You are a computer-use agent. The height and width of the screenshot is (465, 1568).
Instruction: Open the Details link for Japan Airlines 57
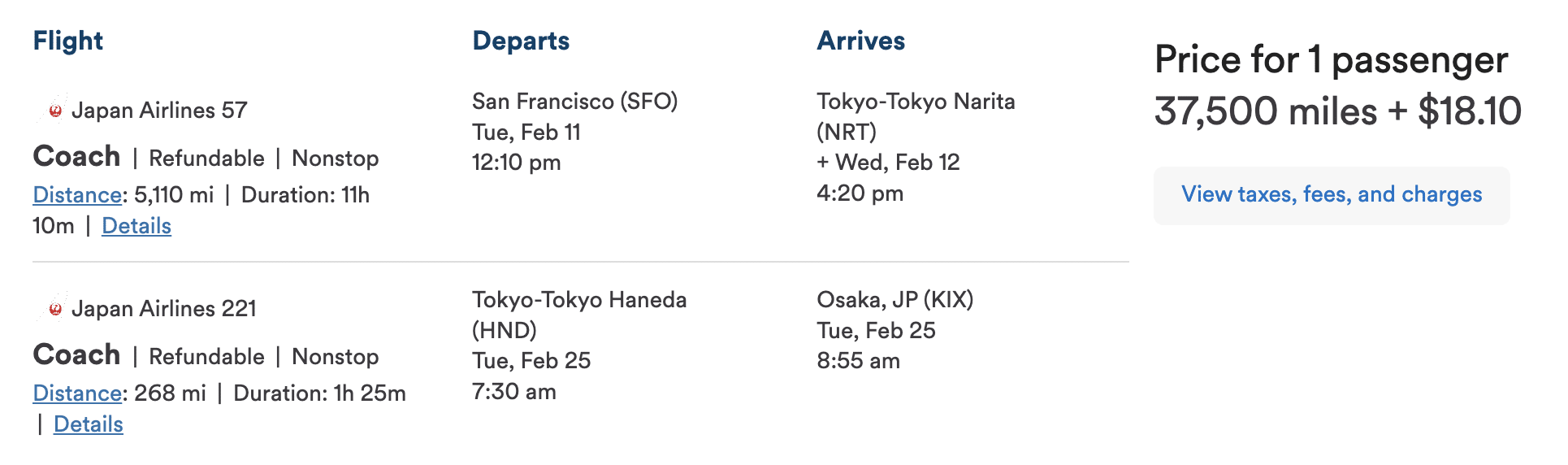pos(136,226)
